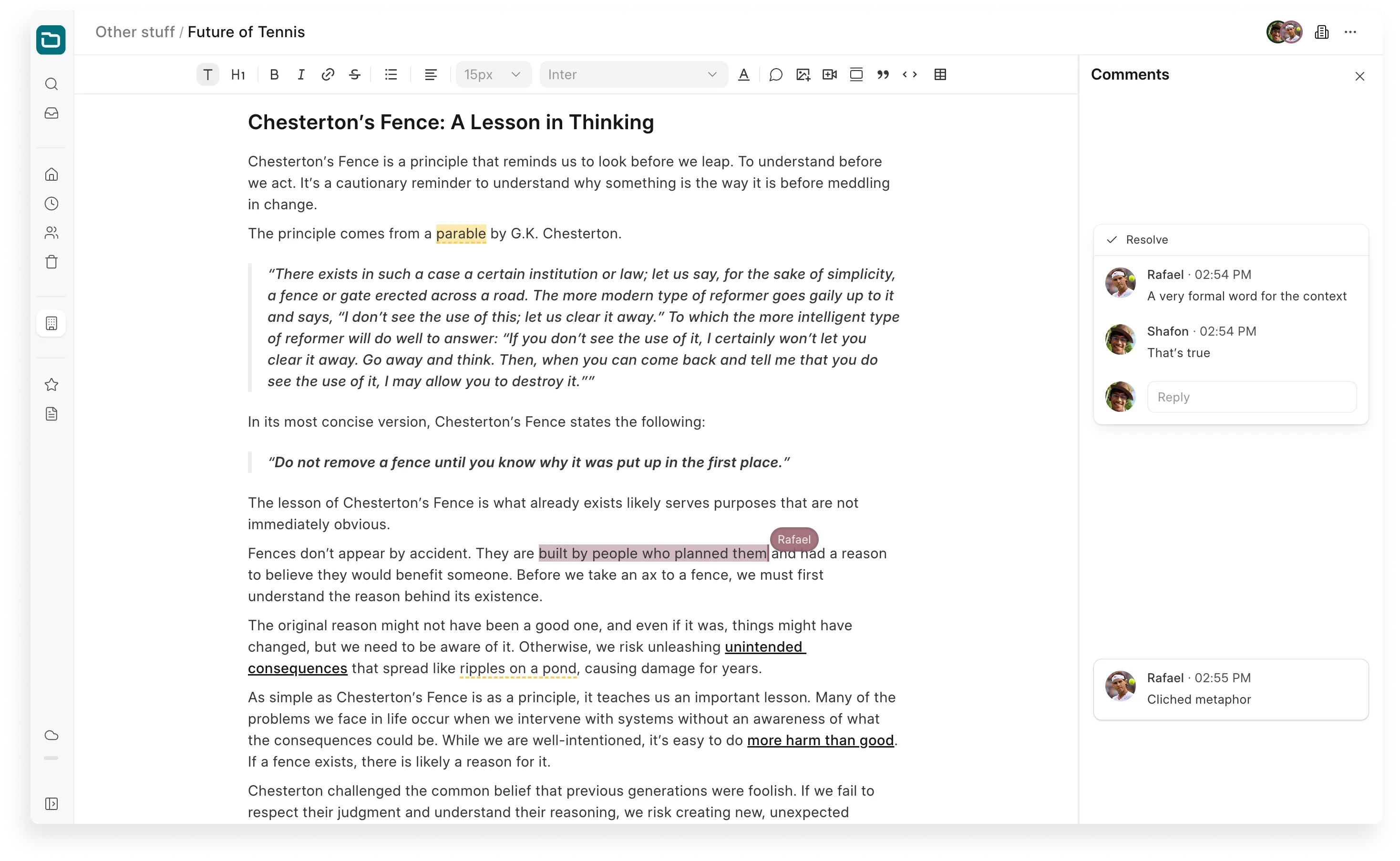Image resolution: width=1400 pixels, height=861 pixels.
Task: Open the text color picker
Action: (743, 74)
